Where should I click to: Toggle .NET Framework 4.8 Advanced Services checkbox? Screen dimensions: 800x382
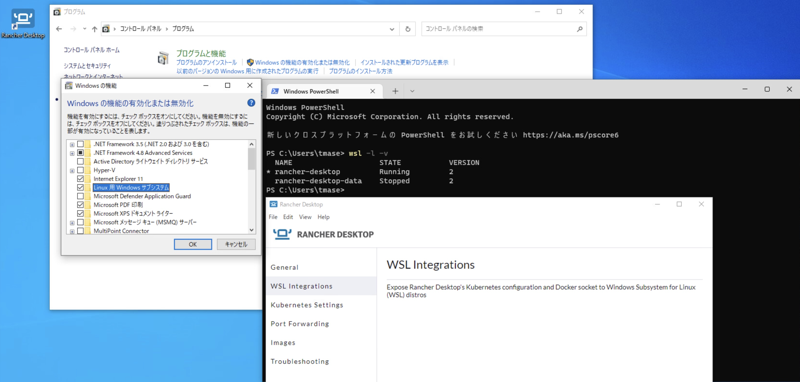(81, 153)
